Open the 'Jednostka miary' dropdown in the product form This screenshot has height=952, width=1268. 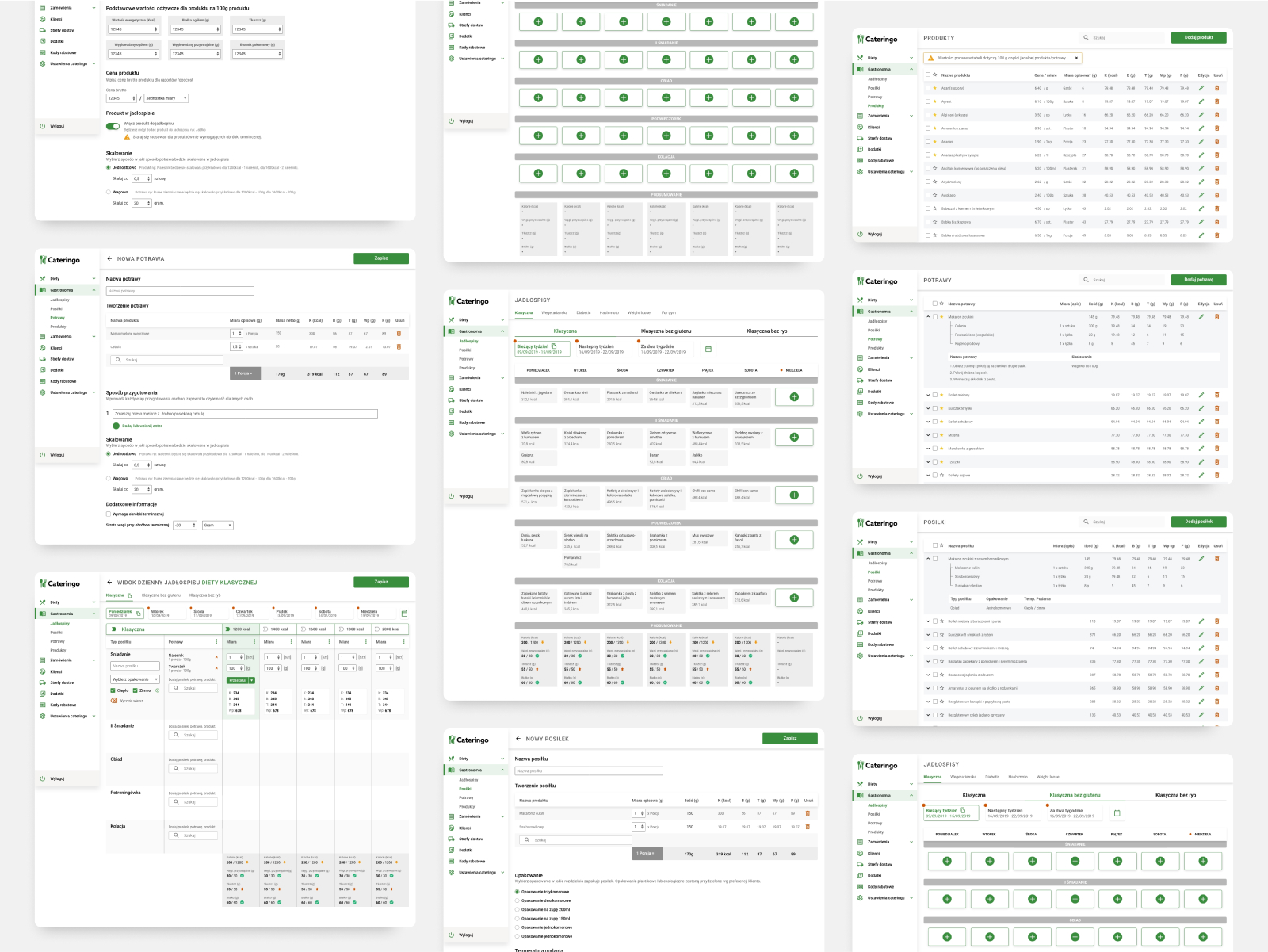pos(166,98)
